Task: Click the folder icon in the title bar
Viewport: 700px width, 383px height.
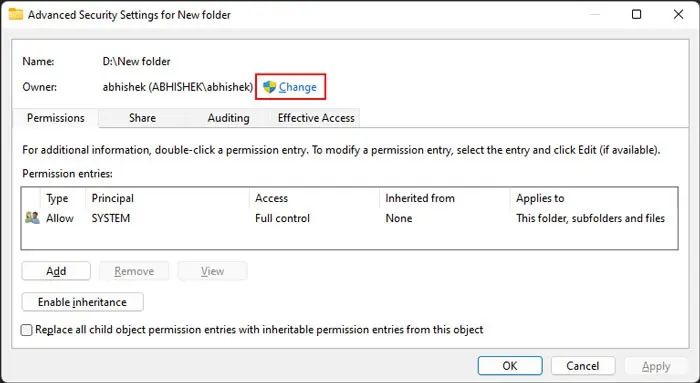Action: [x=16, y=14]
